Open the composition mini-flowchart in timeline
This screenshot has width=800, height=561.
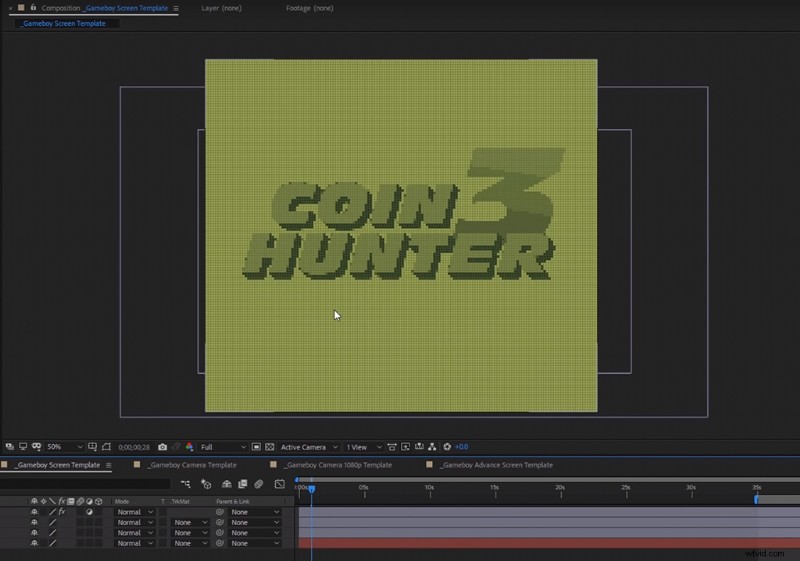[185, 484]
